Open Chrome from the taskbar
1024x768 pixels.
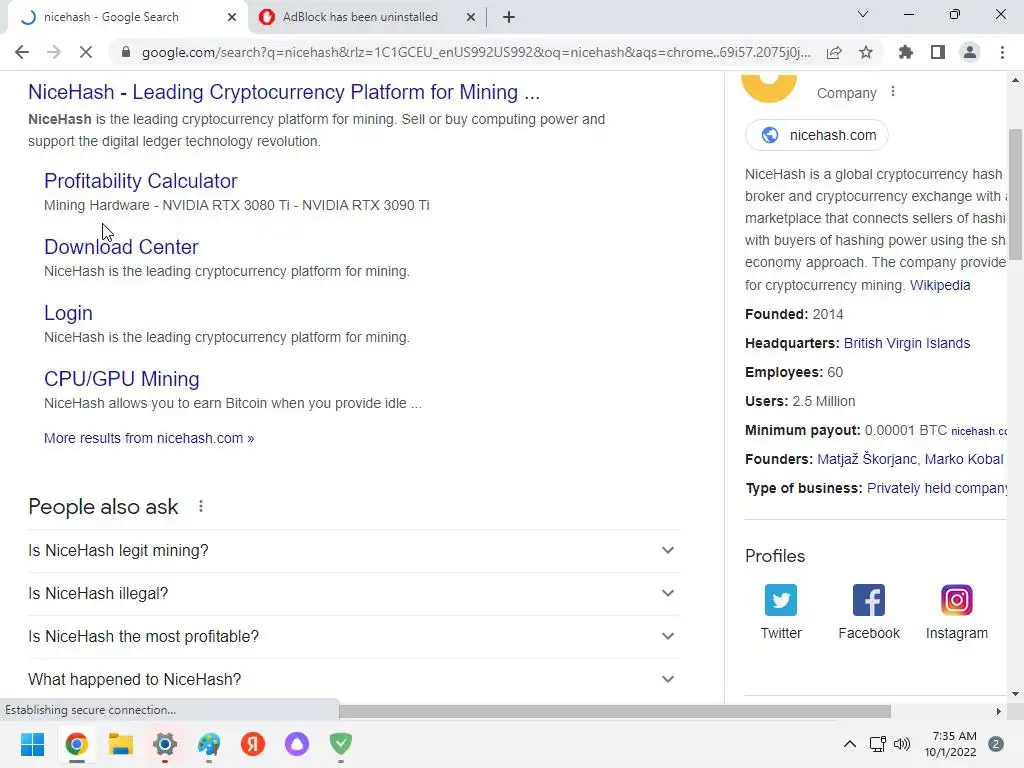(x=76, y=744)
